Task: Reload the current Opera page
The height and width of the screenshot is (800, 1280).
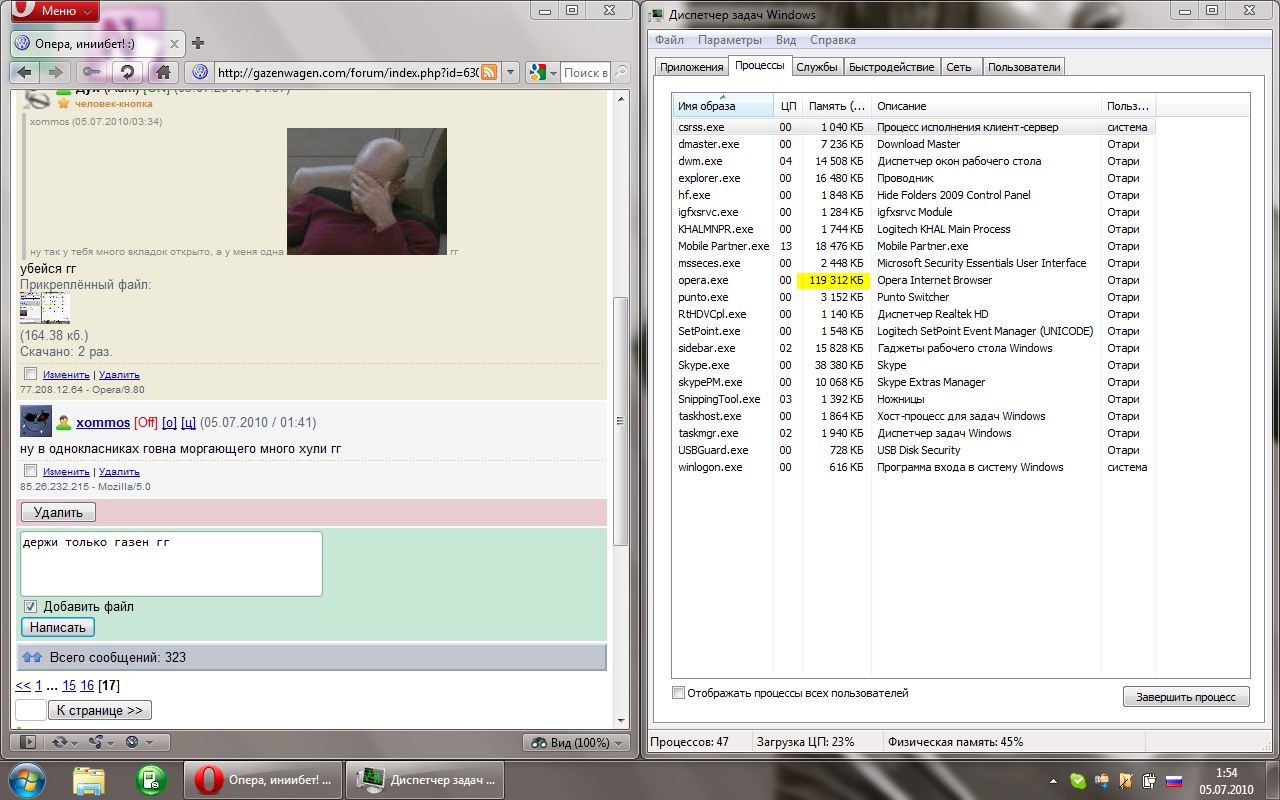Action: tap(126, 72)
